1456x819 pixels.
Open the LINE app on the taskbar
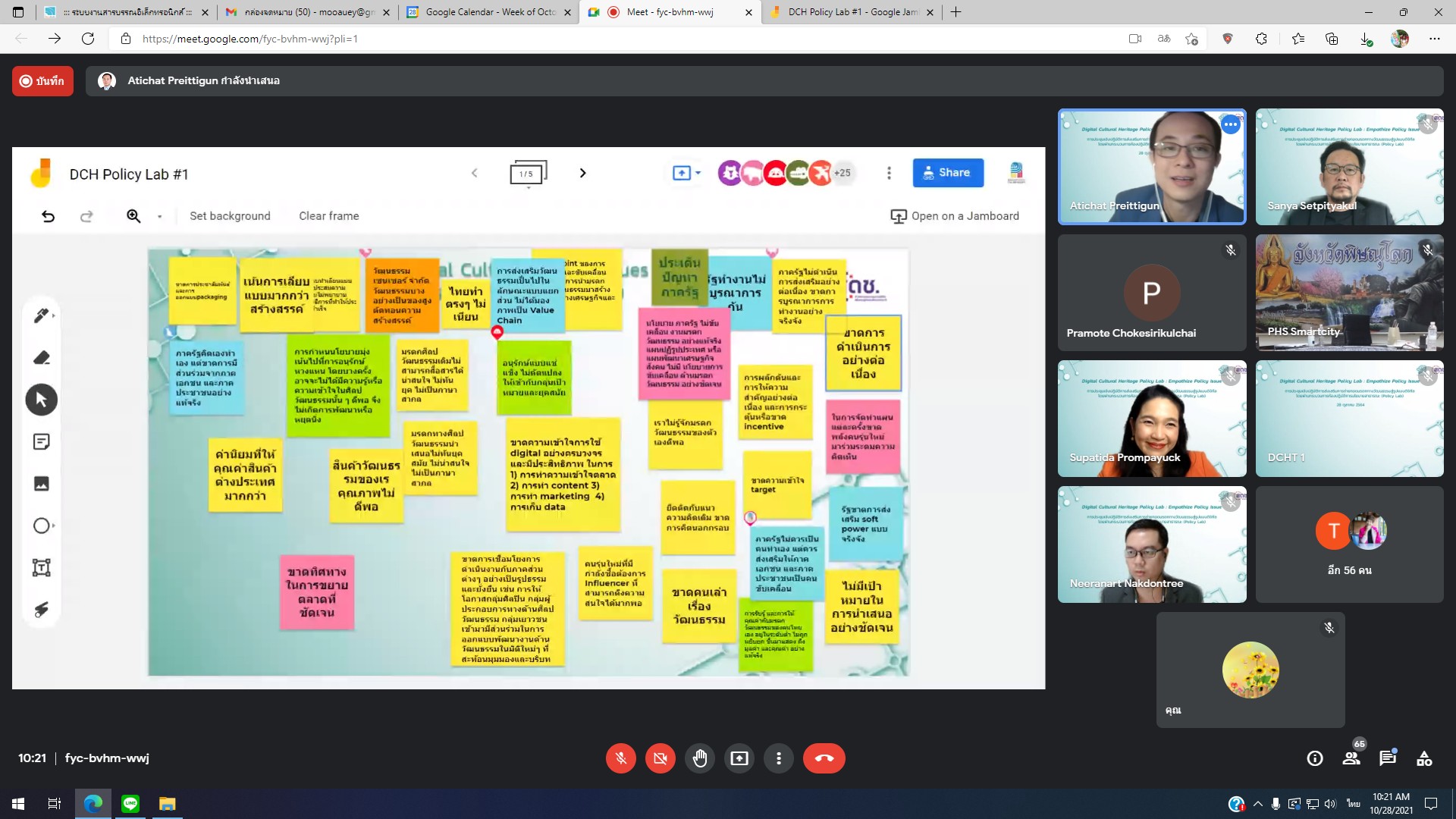[x=130, y=803]
